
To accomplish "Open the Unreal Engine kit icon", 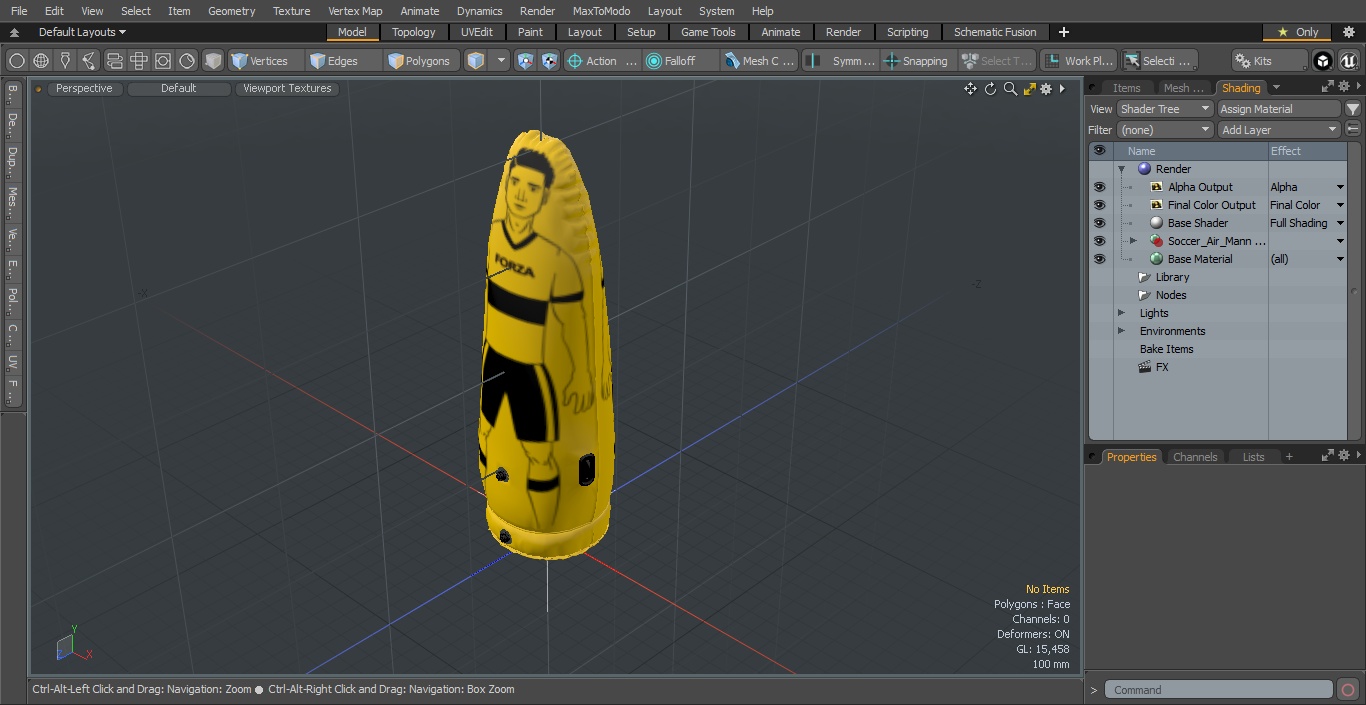I will tap(1348, 61).
